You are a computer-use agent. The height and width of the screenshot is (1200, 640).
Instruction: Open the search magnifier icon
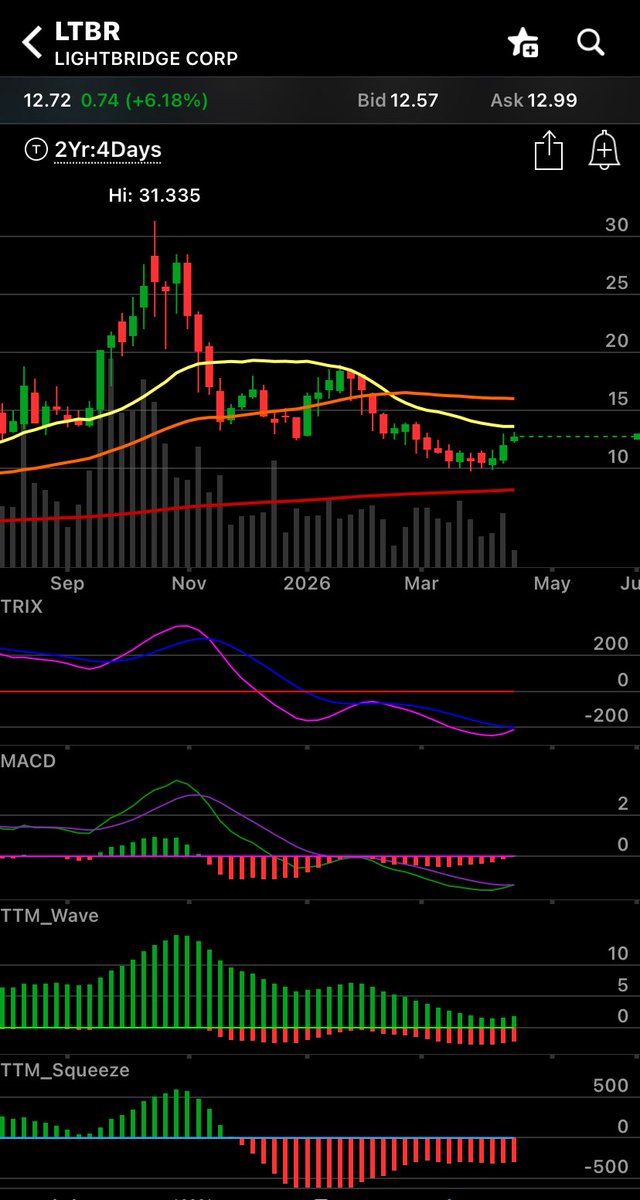coord(591,42)
